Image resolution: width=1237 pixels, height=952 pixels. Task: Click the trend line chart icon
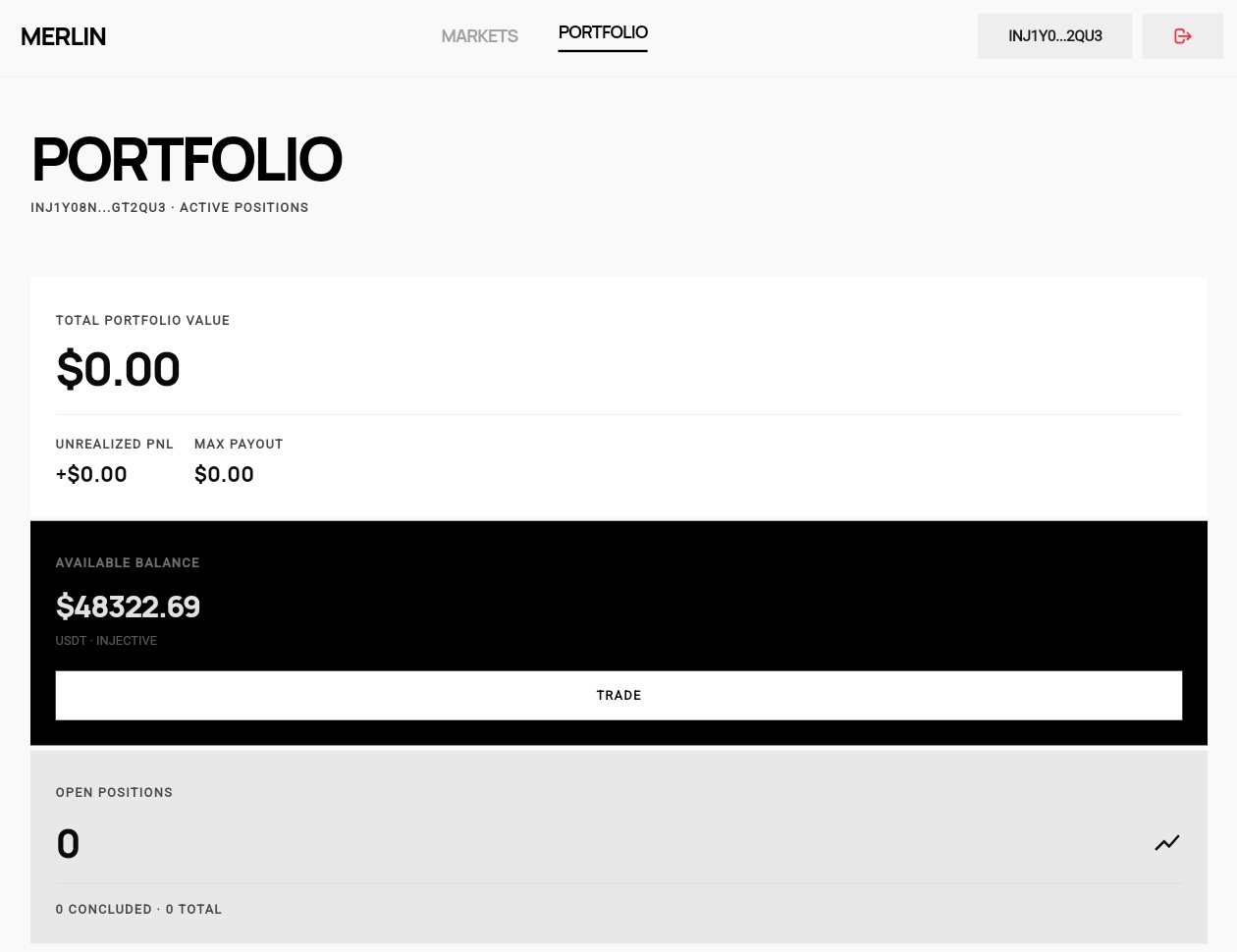[x=1166, y=843]
